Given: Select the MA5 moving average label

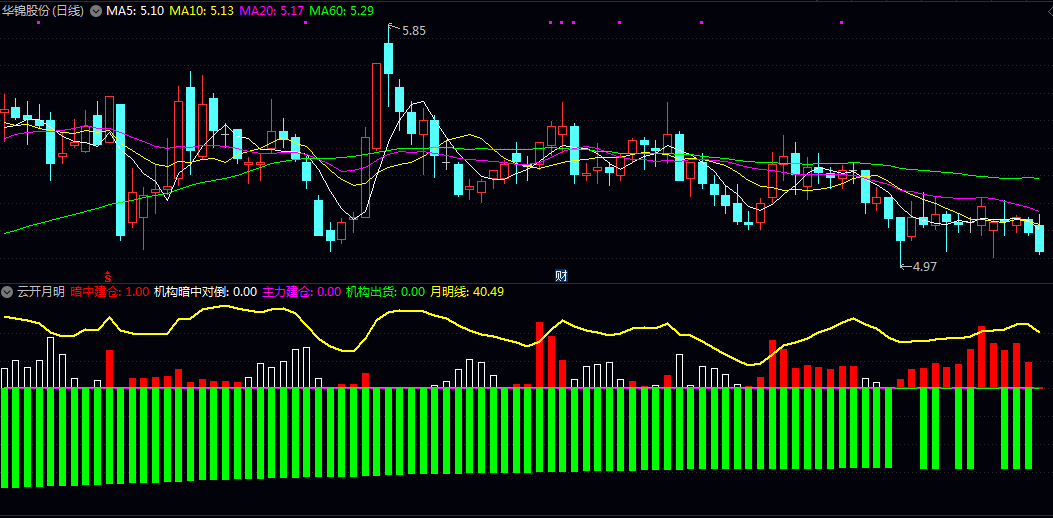Looking at the screenshot, I should point(134,11).
